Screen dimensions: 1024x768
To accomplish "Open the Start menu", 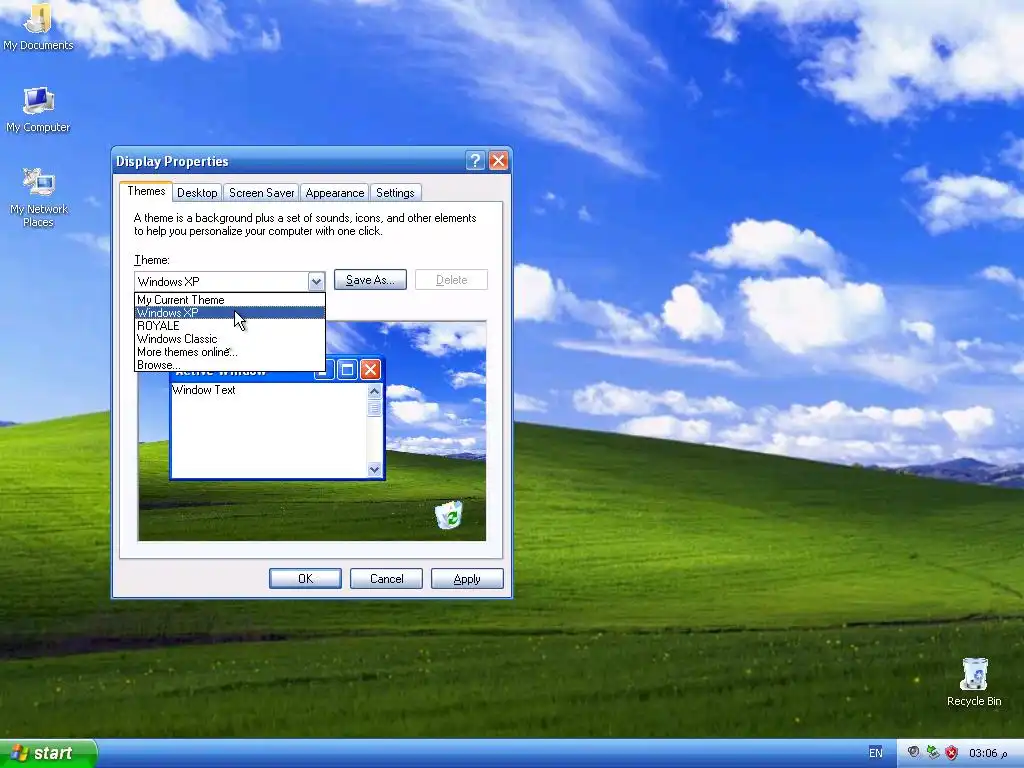I will 48,753.
